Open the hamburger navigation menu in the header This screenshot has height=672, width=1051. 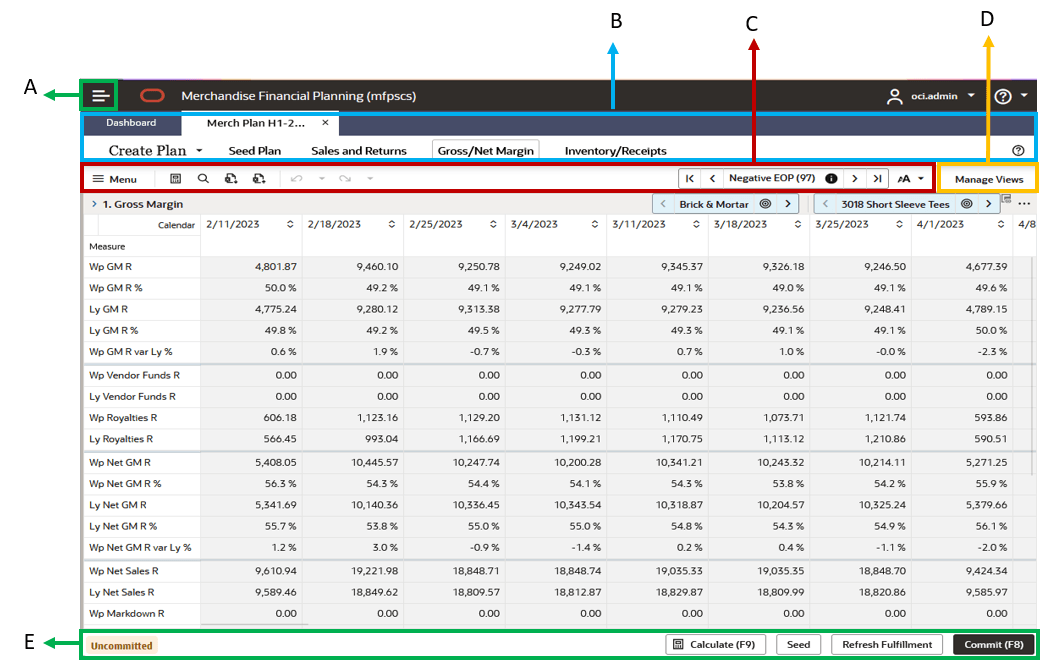101,96
